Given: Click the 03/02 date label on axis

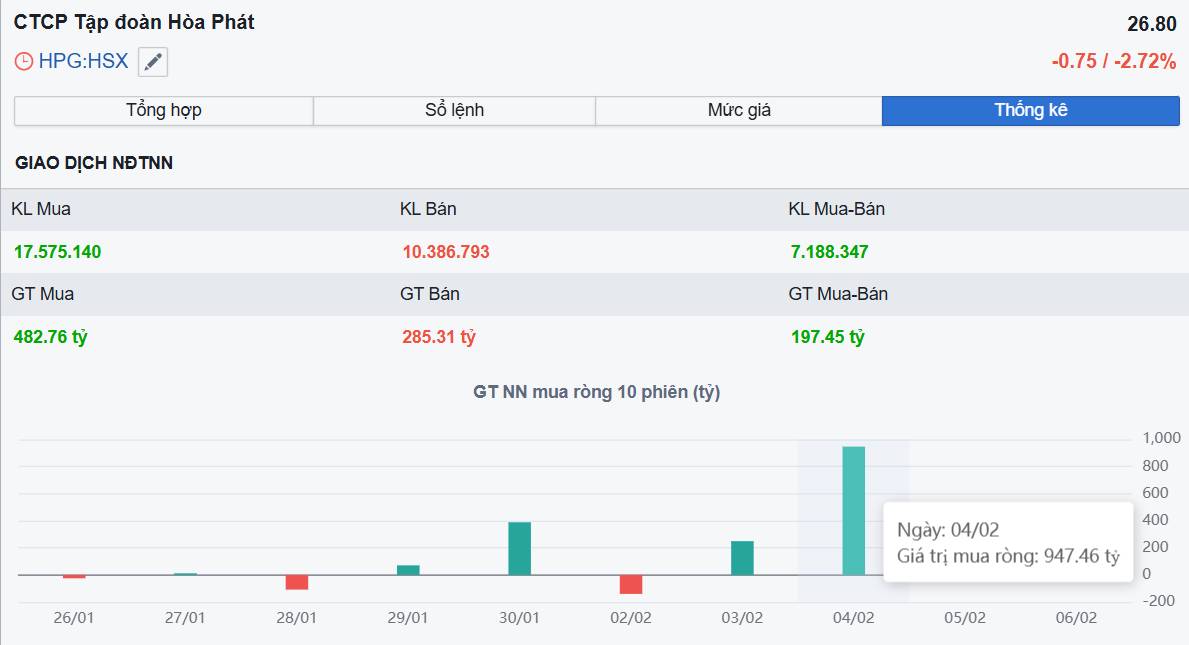Looking at the screenshot, I should pos(742,618).
